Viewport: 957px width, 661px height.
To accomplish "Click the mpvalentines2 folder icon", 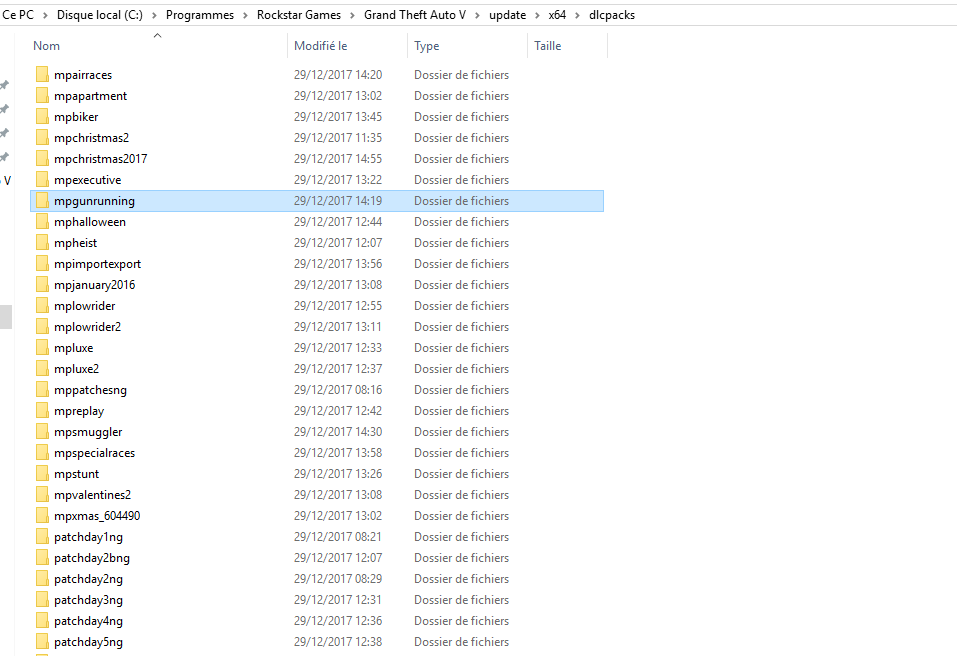I will pos(42,494).
